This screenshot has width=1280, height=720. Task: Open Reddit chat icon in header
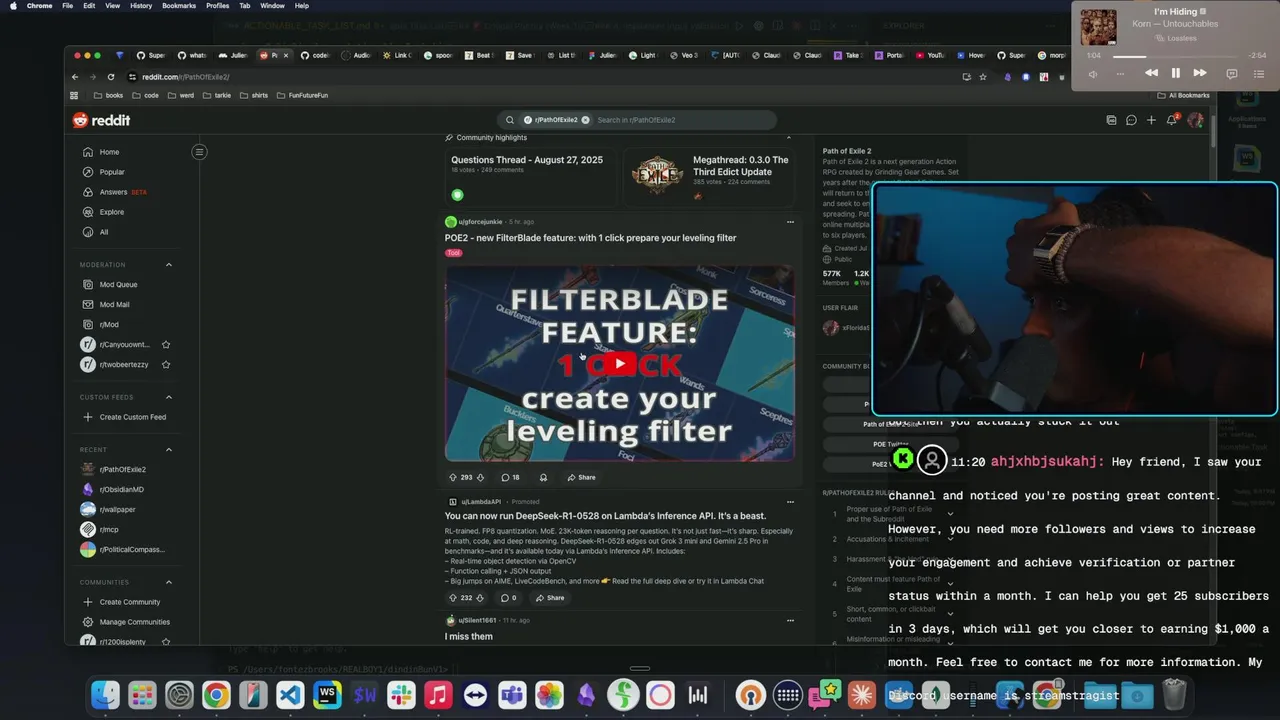[x=1131, y=120]
